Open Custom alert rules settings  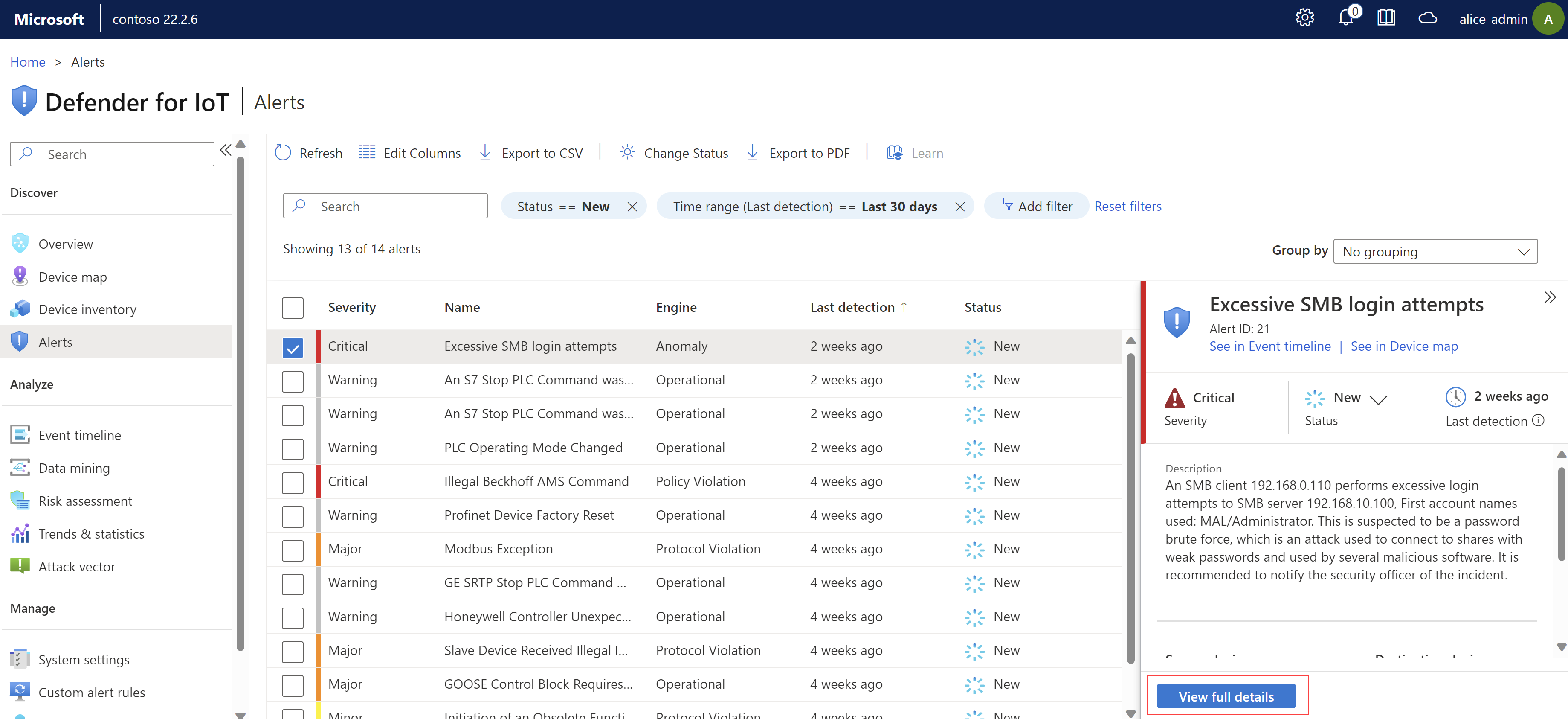(91, 691)
